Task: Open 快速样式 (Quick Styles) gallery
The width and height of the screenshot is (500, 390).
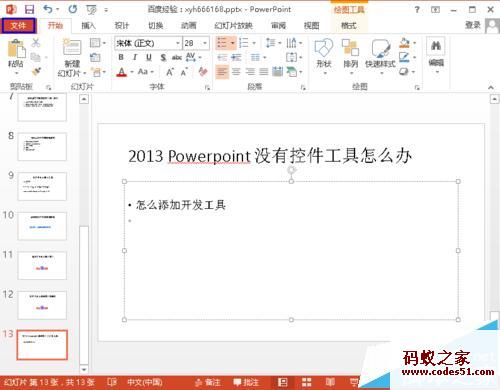Action: 380,55
